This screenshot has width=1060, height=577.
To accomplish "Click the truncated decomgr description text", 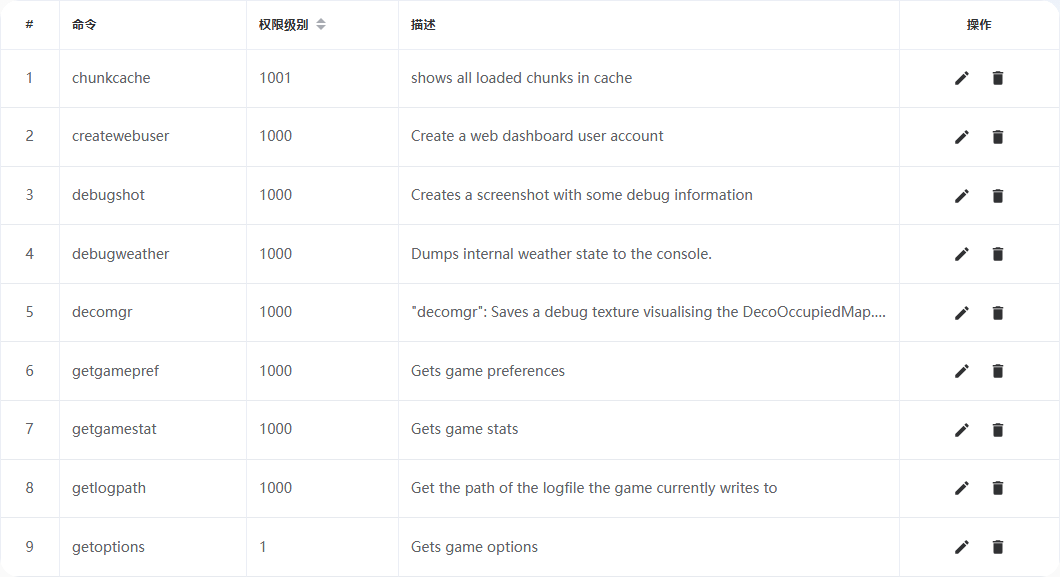I will [x=648, y=312].
